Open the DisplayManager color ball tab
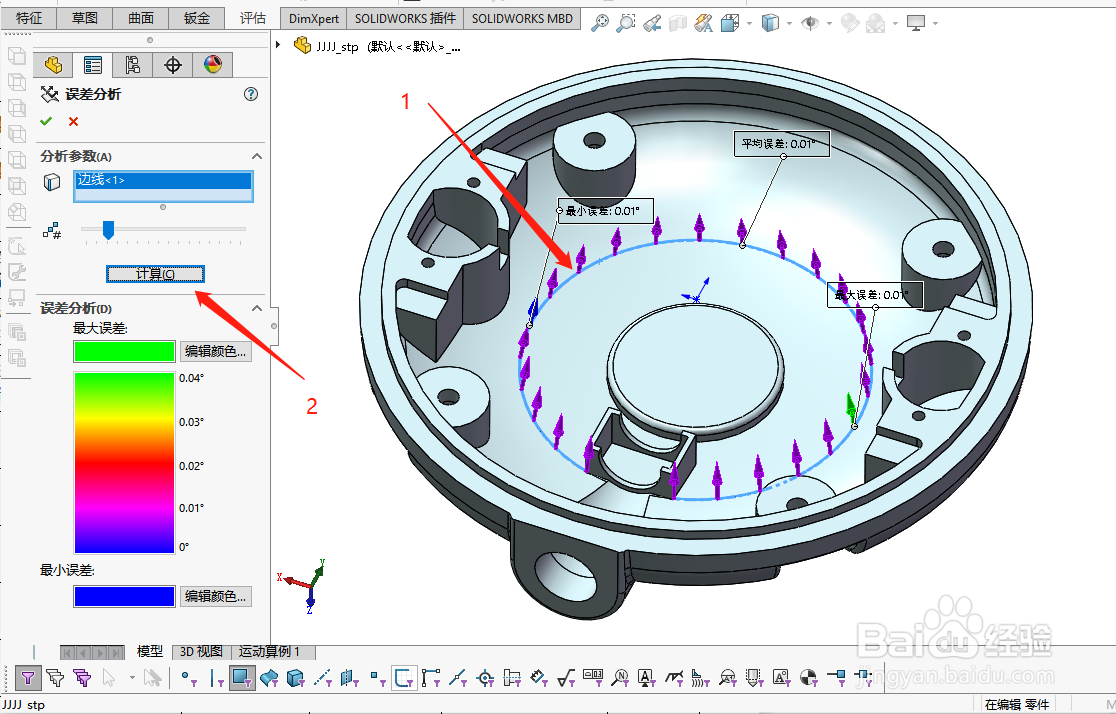The height and width of the screenshot is (714, 1116). (x=212, y=65)
